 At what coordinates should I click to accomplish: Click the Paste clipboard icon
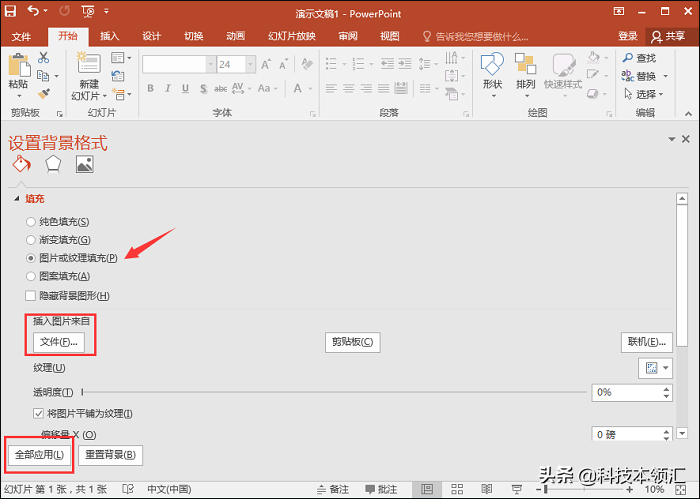[19, 65]
